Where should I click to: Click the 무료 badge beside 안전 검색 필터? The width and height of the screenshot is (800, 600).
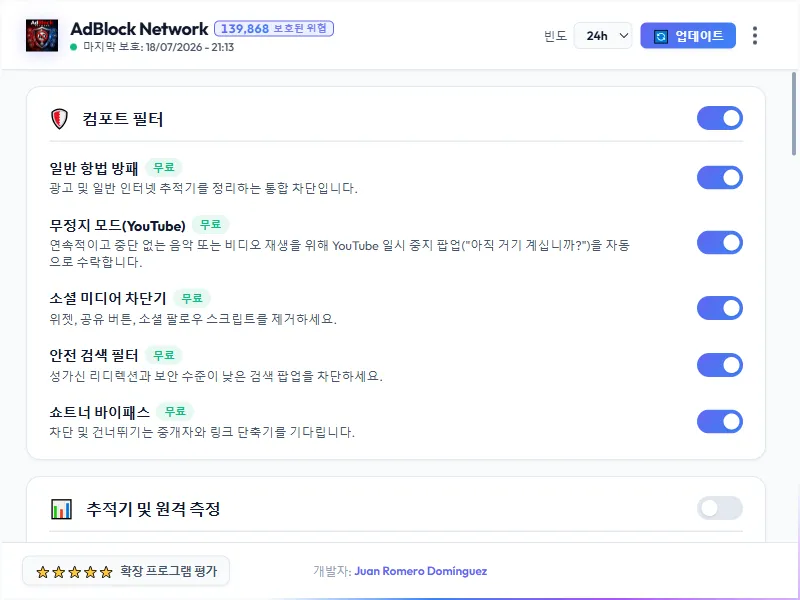[164, 355]
